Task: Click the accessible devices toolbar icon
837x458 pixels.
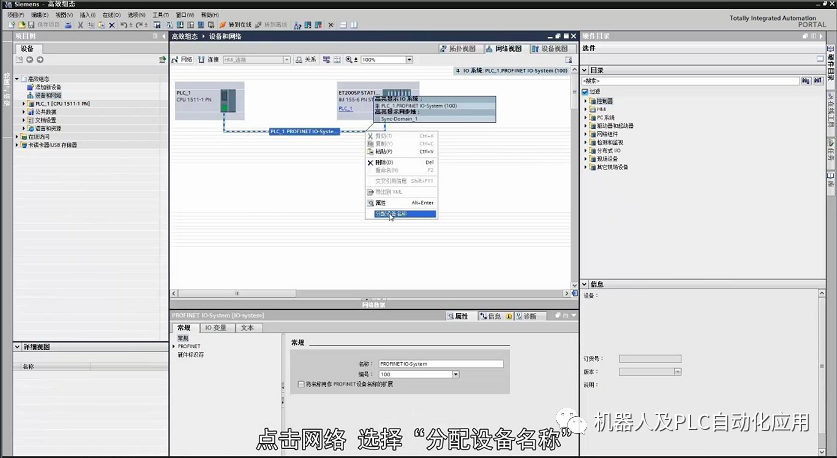Action: 298,25
